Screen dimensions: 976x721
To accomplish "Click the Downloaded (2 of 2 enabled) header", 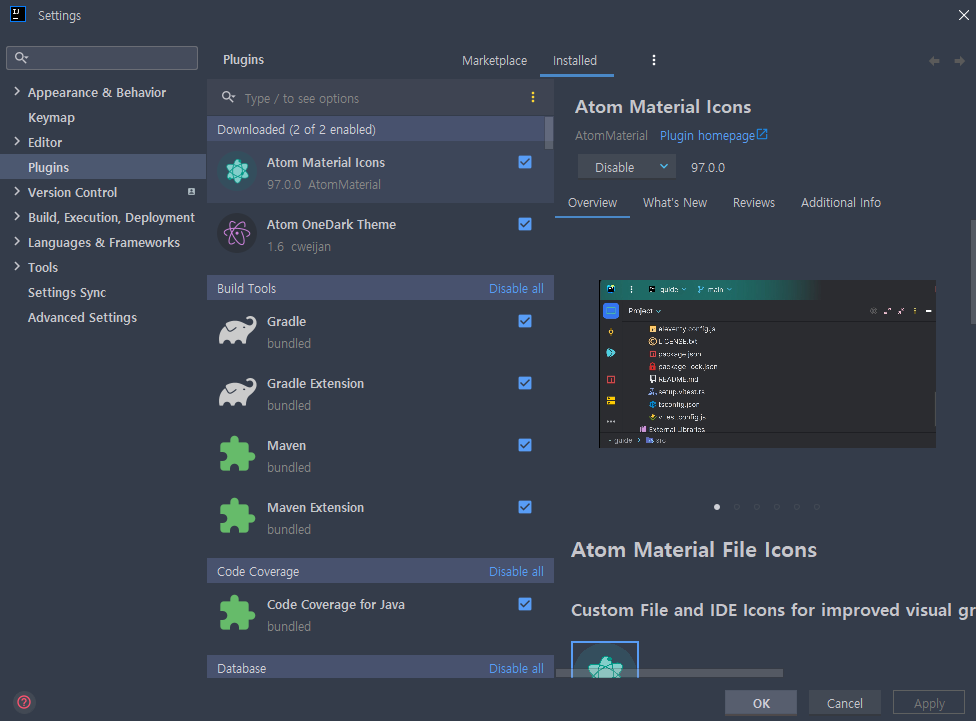I will (x=376, y=129).
